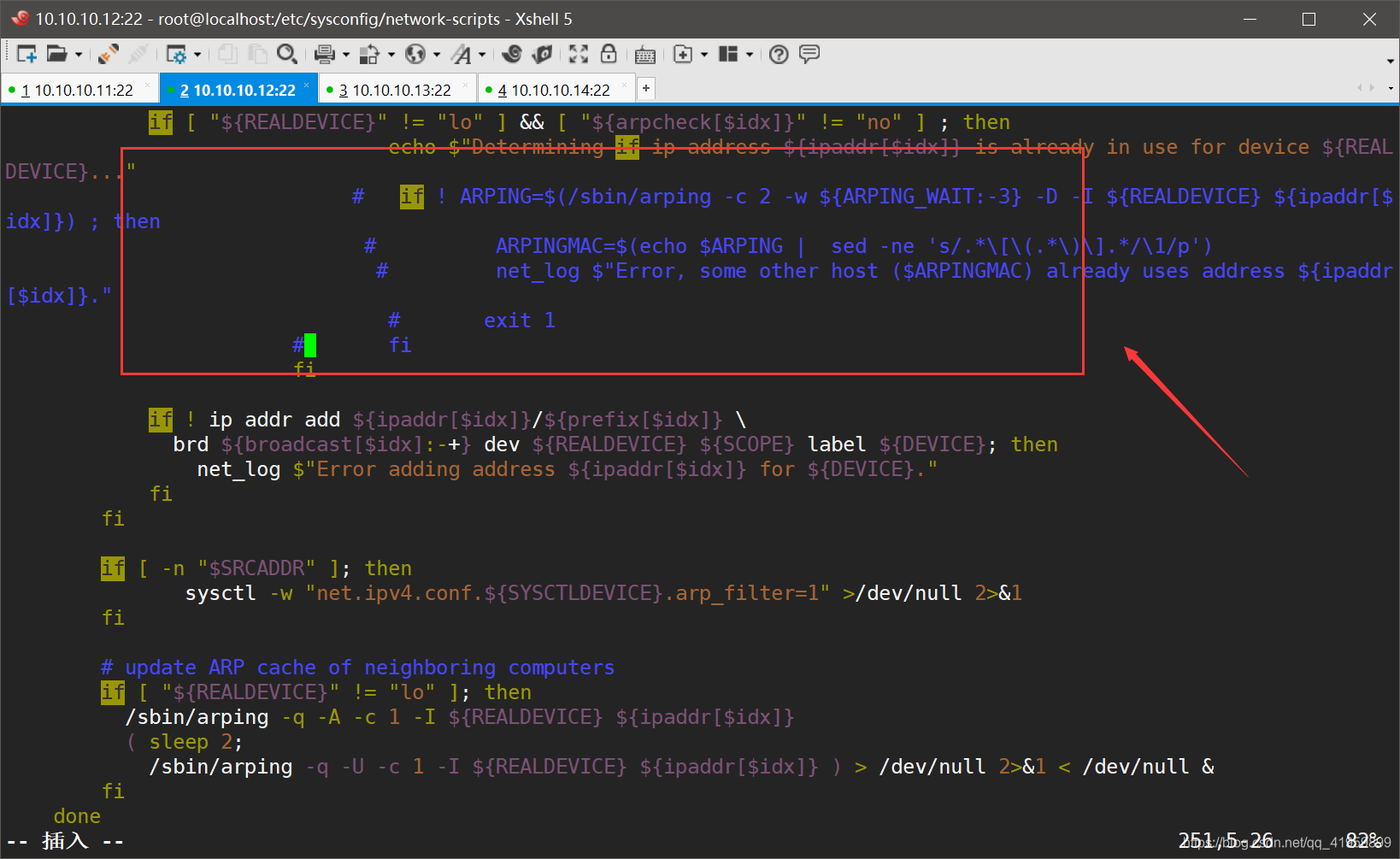Click the 'sysctl -w' command line
1400x859 pixels.
(603, 593)
